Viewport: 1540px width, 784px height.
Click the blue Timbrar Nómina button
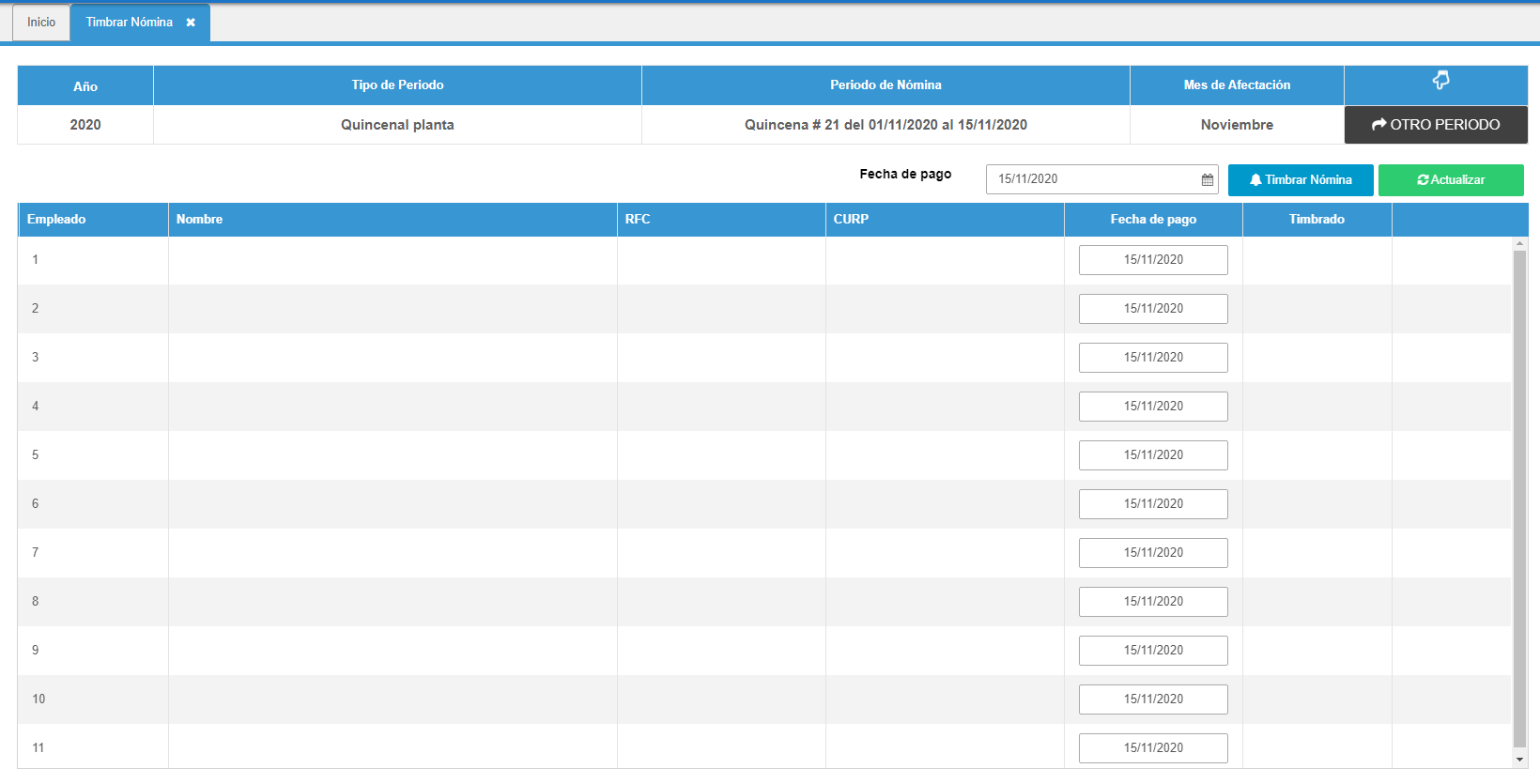1300,180
